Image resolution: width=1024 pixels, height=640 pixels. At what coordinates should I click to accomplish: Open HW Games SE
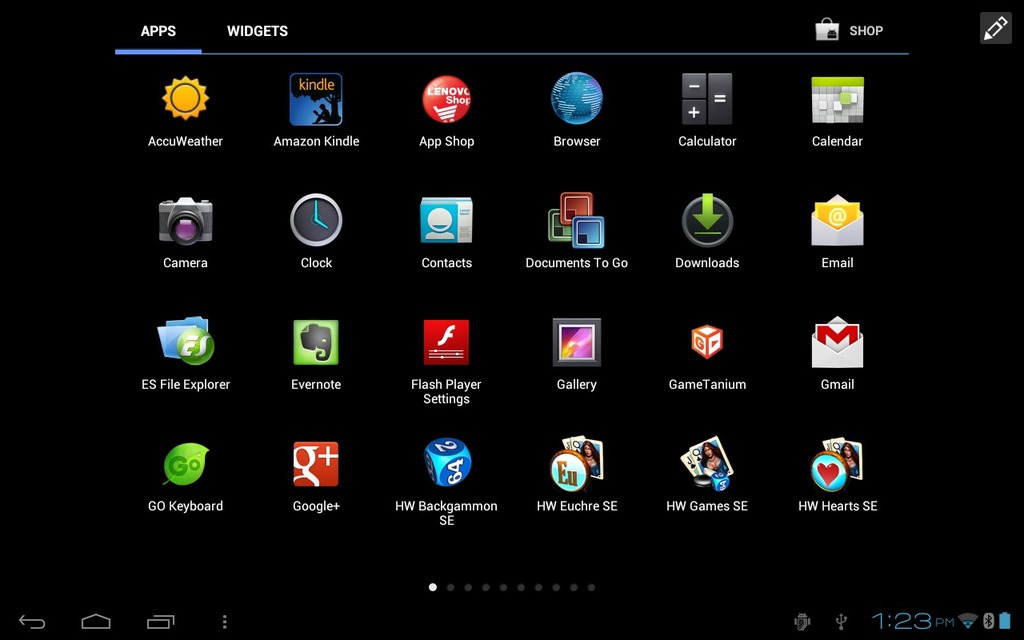click(707, 463)
